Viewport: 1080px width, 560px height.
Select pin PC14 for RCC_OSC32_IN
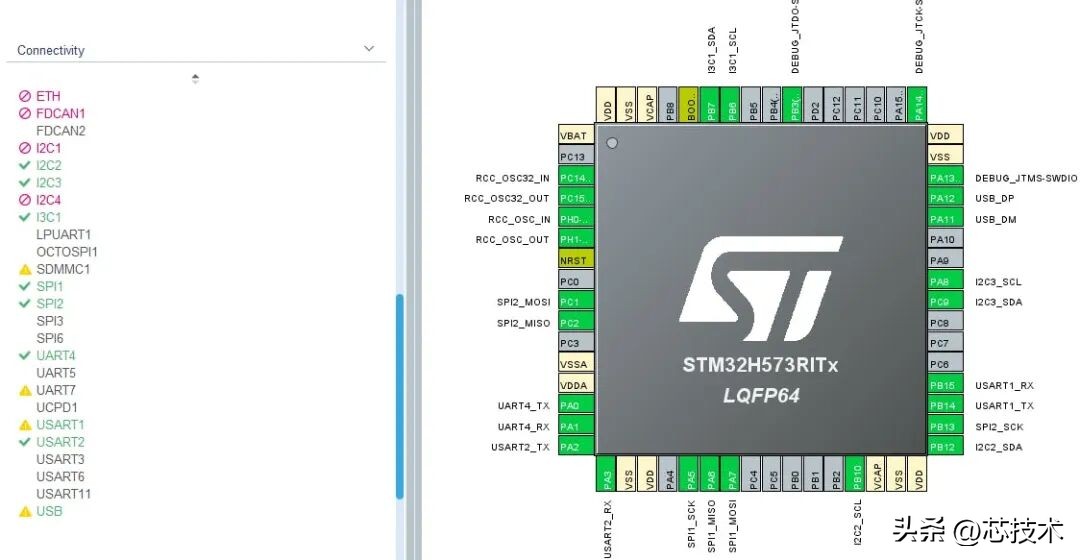tap(576, 178)
